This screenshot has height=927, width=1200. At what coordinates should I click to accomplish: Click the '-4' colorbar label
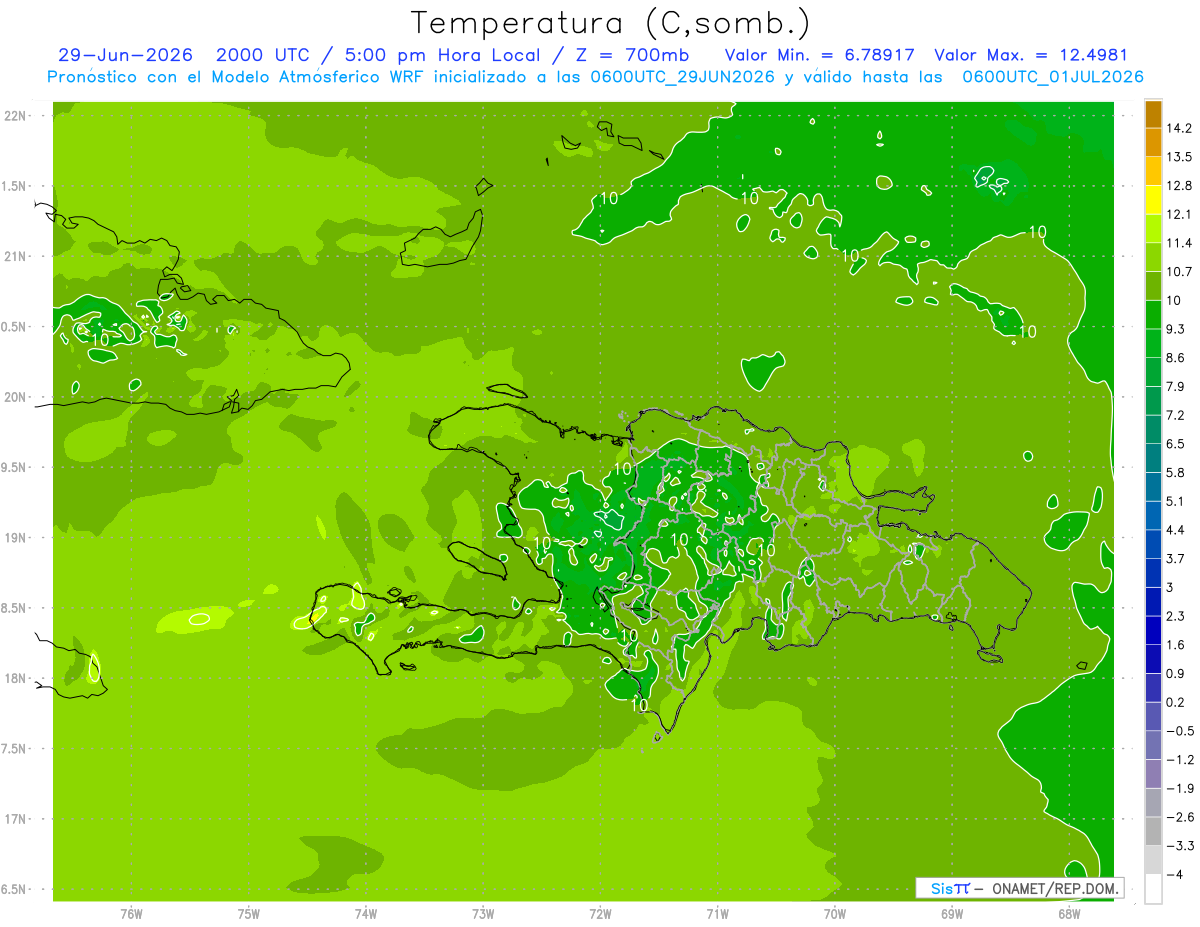(1174, 874)
